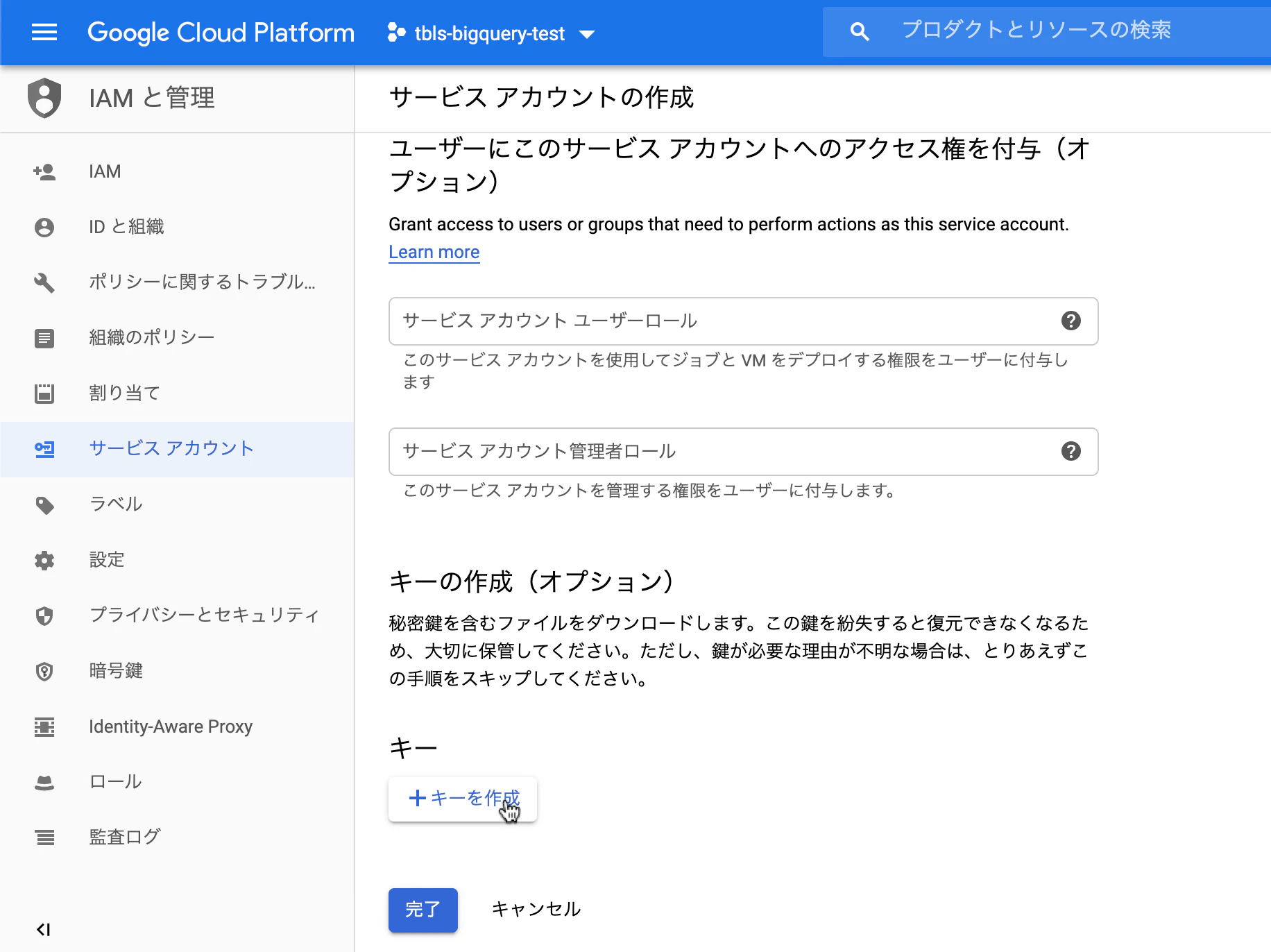Click the Google Cloud Platform logo text
Image resolution: width=1271 pixels, height=952 pixels.
221,33
